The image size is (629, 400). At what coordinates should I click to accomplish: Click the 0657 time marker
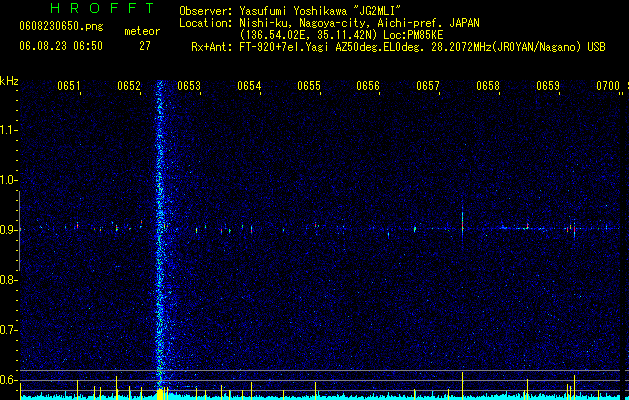click(x=428, y=86)
